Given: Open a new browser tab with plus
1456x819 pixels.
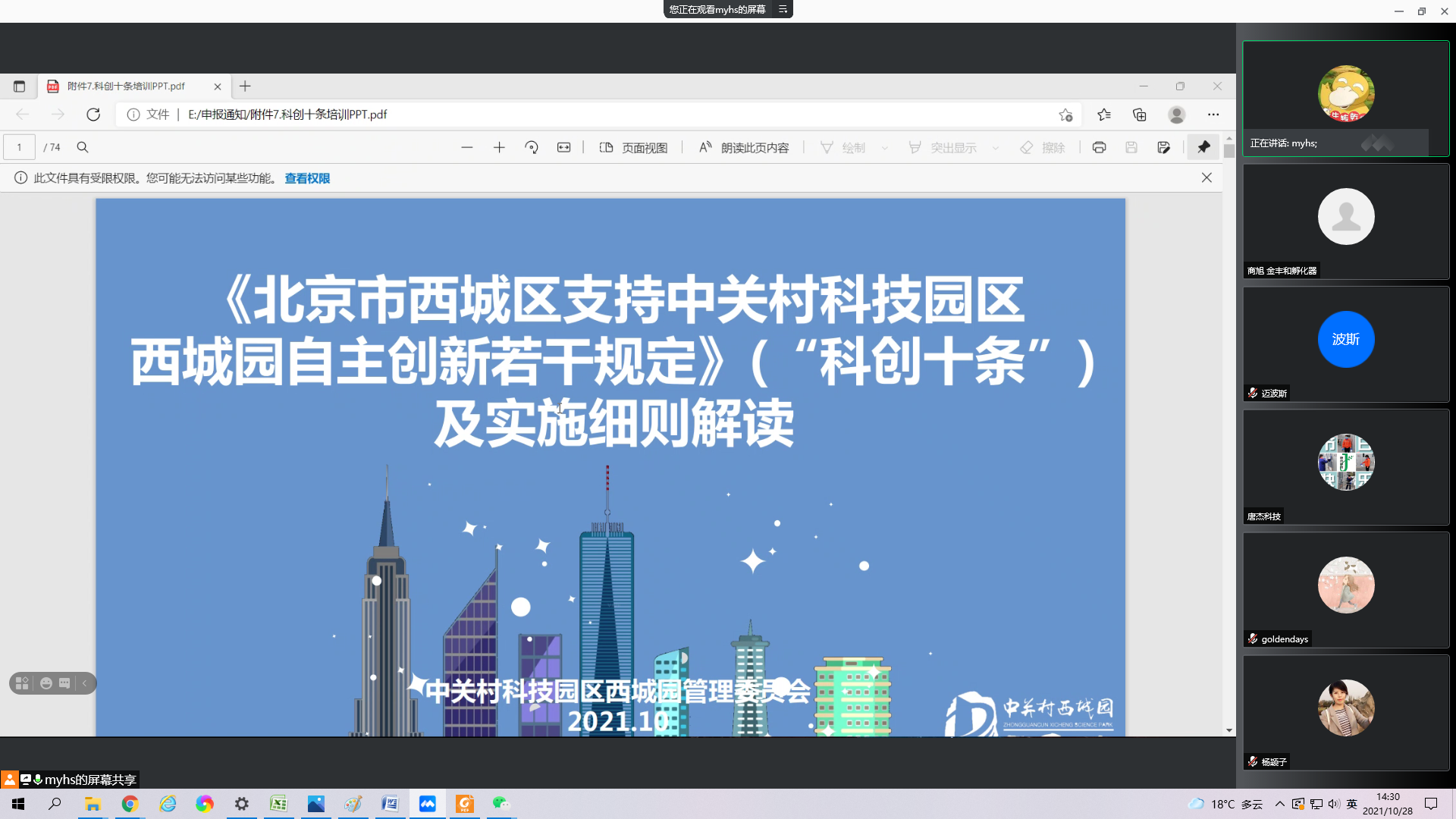Looking at the screenshot, I should [245, 86].
